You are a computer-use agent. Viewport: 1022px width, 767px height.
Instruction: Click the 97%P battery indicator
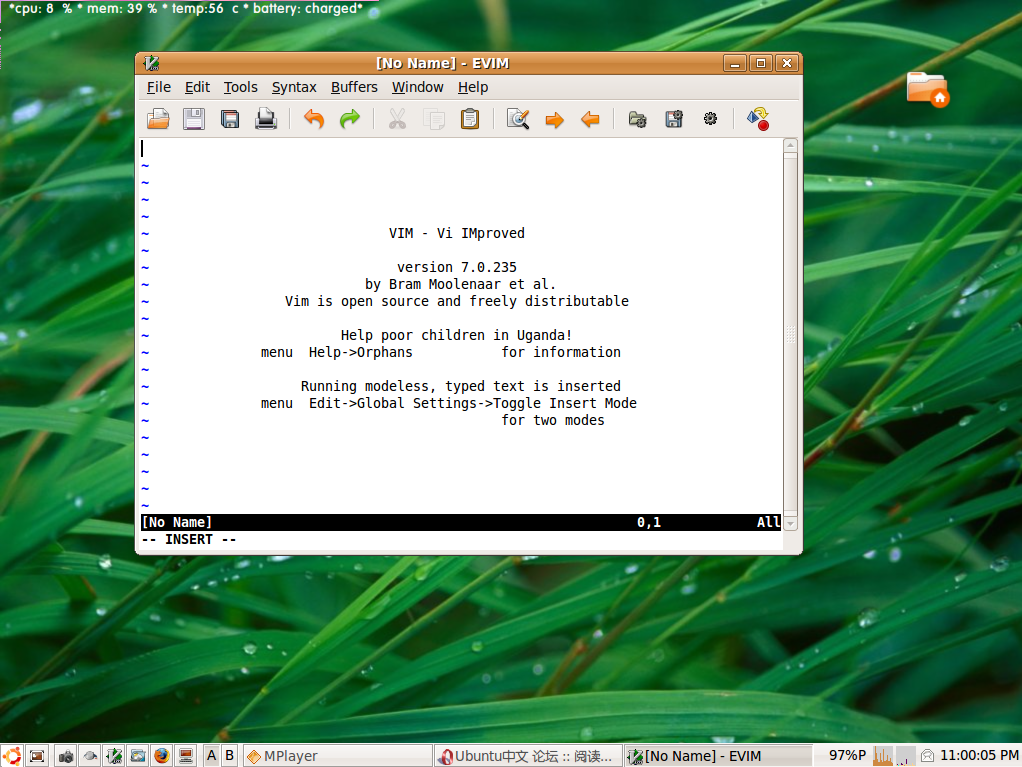click(x=847, y=756)
